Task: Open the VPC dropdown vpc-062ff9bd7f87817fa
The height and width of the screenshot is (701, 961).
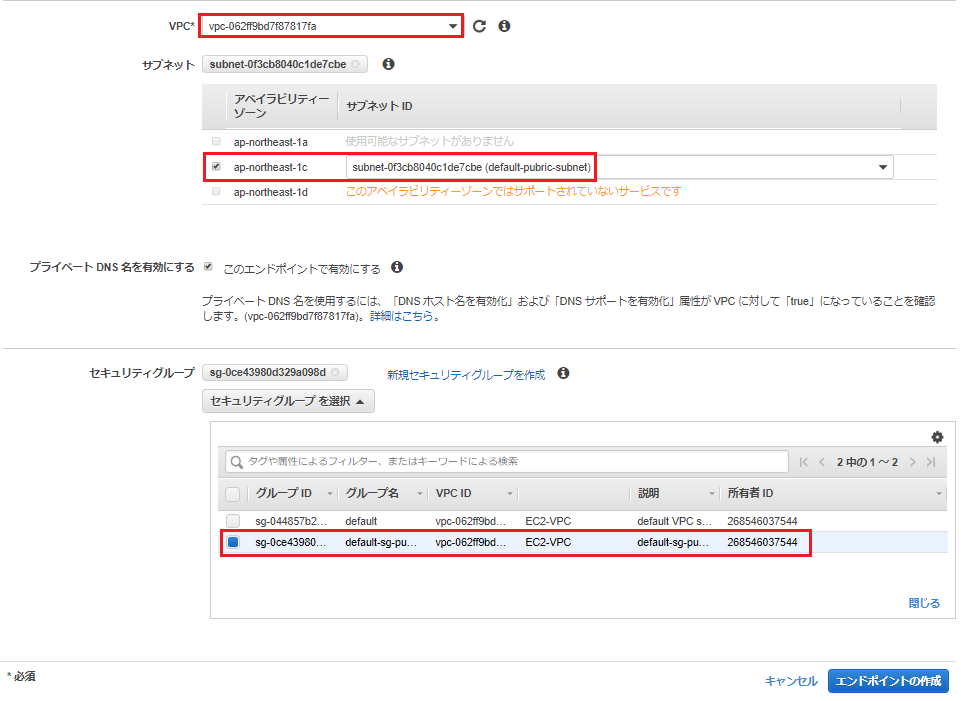Action: click(x=331, y=26)
